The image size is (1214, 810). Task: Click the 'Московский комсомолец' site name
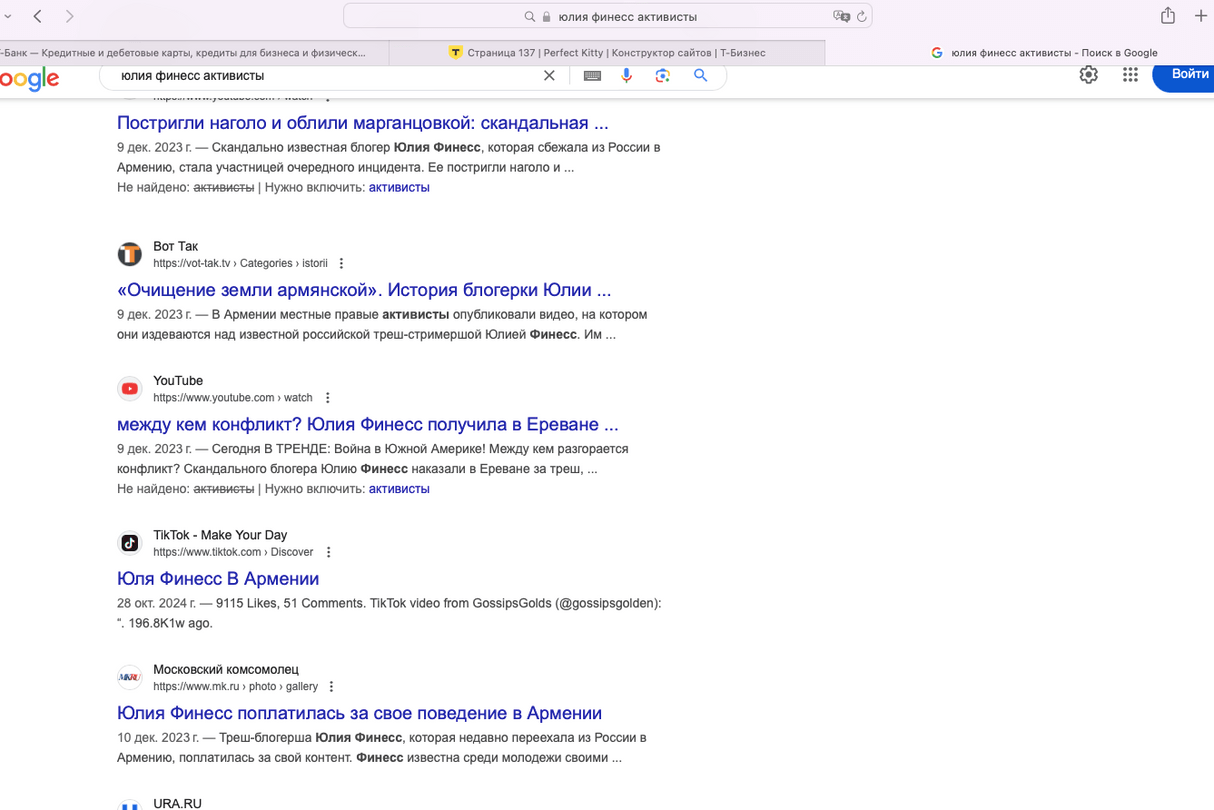pyautogui.click(x=226, y=670)
